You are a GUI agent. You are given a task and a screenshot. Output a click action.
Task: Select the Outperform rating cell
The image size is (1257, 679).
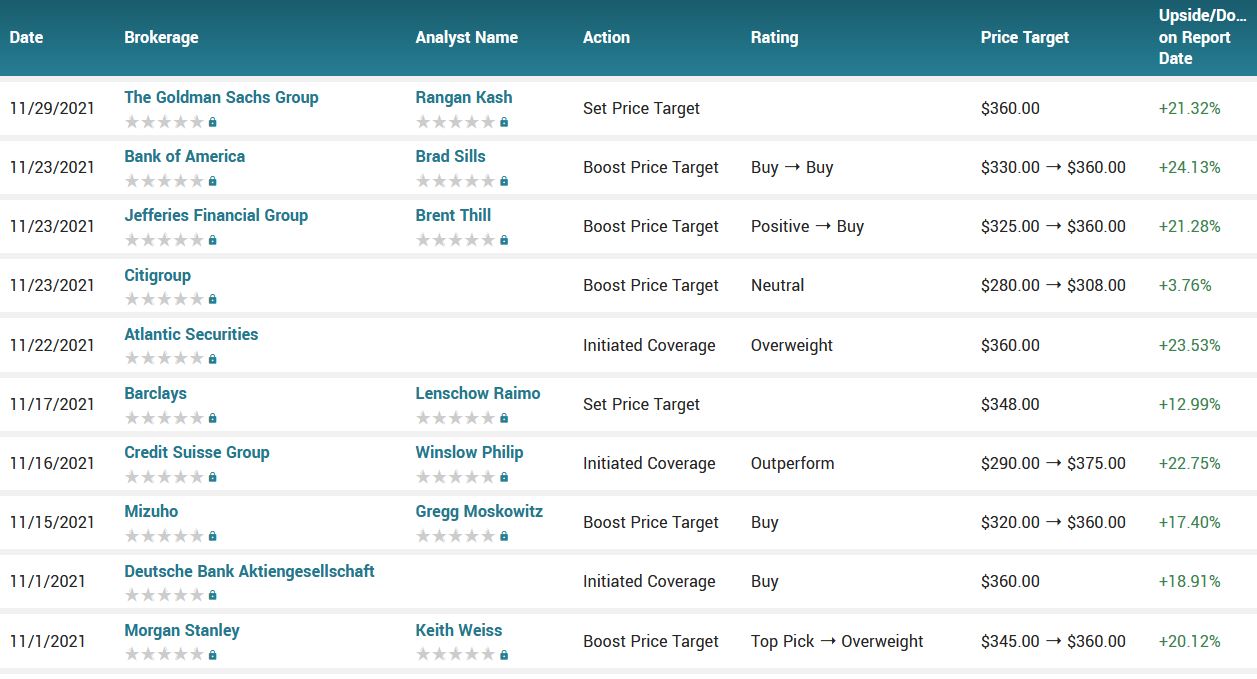click(x=792, y=463)
